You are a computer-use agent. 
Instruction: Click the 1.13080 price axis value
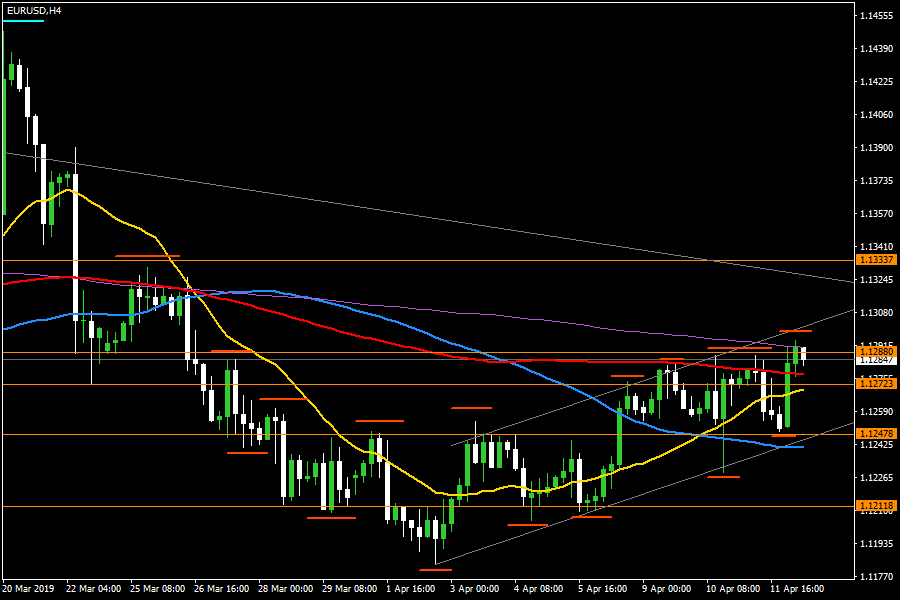pyautogui.click(x=877, y=313)
